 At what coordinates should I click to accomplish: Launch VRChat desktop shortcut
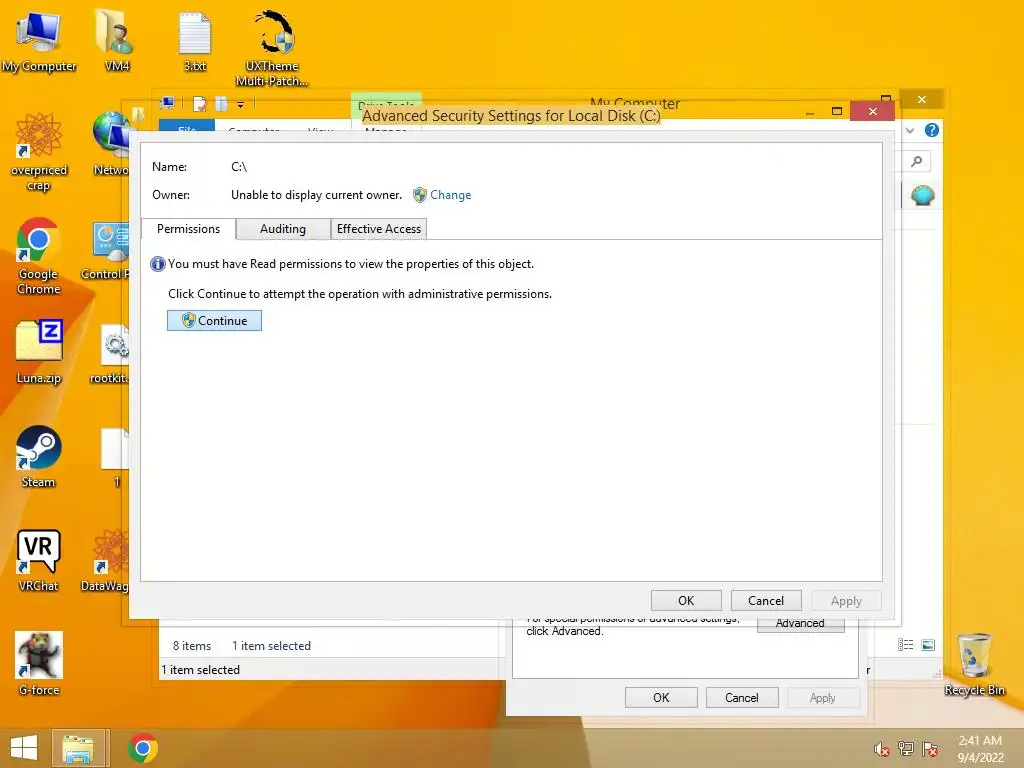pyautogui.click(x=39, y=560)
